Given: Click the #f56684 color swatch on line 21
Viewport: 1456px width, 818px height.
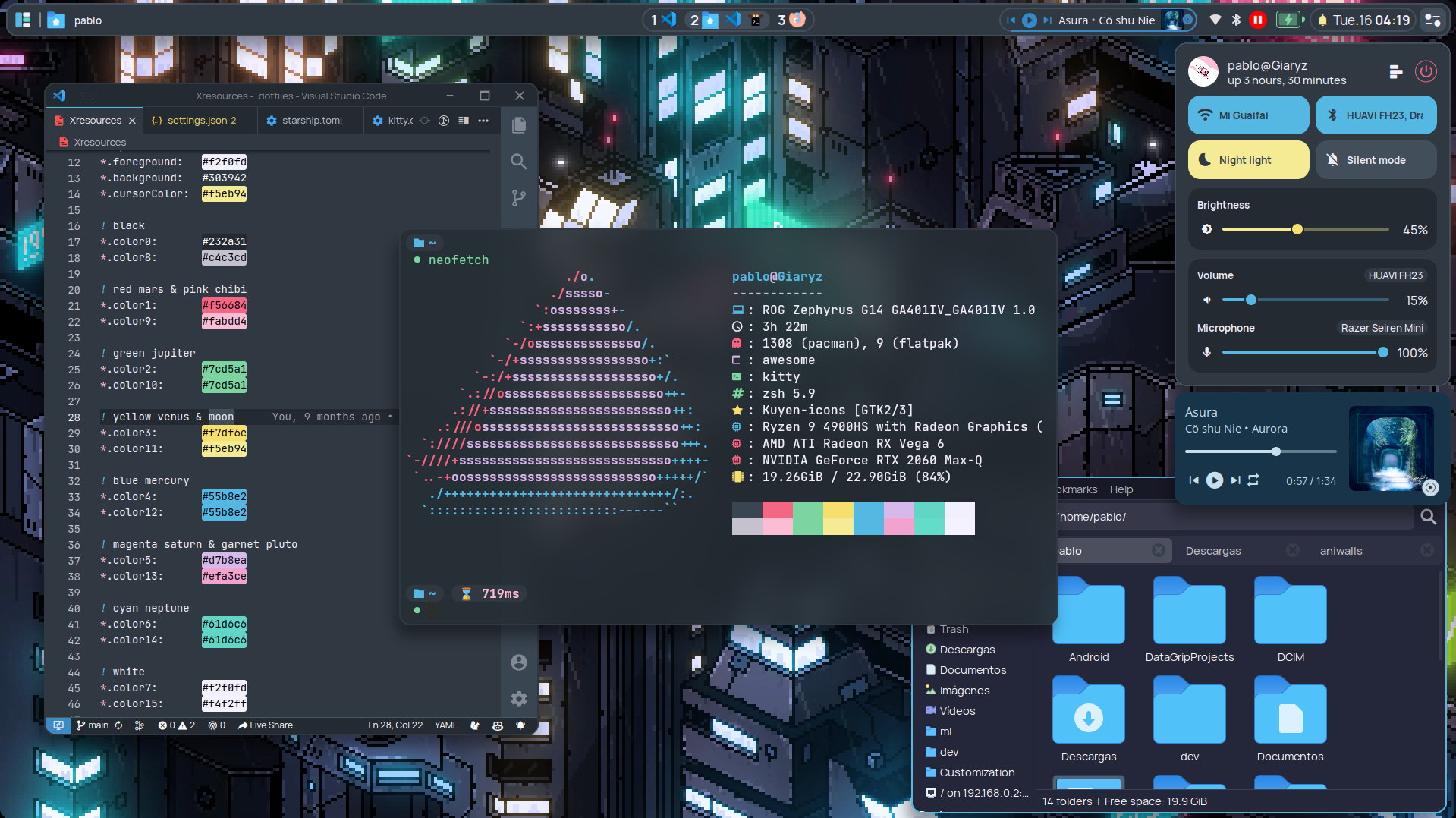Looking at the screenshot, I should (x=224, y=305).
